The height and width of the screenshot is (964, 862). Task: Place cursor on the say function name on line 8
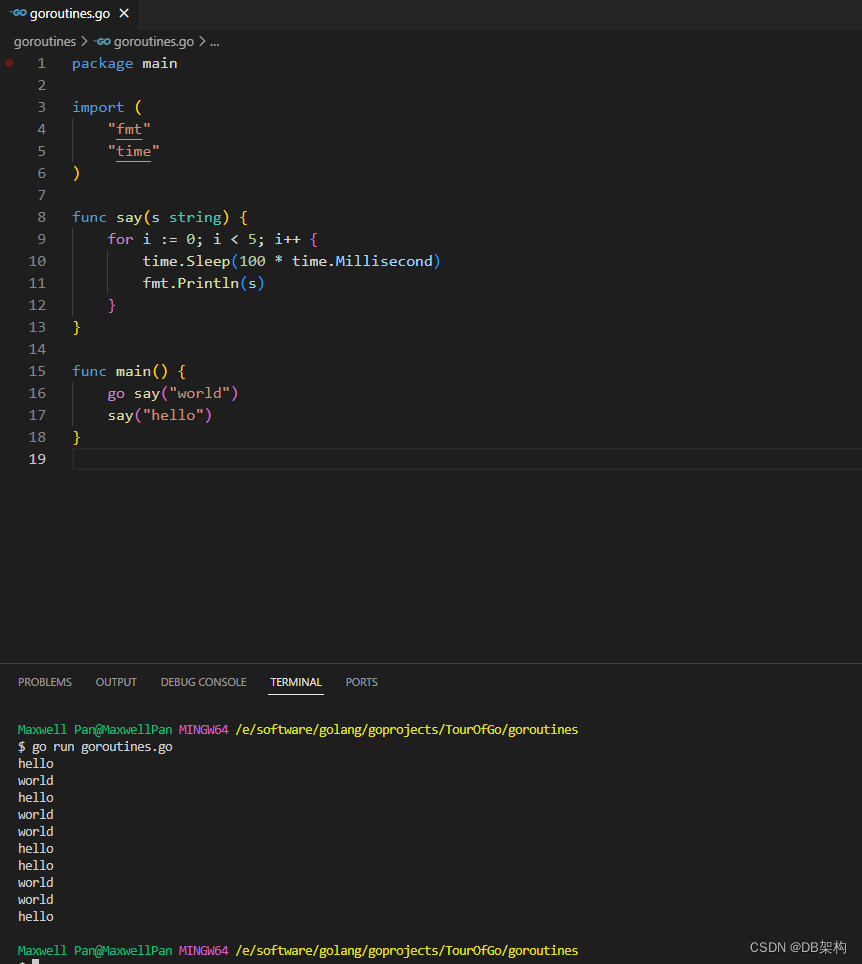129,216
